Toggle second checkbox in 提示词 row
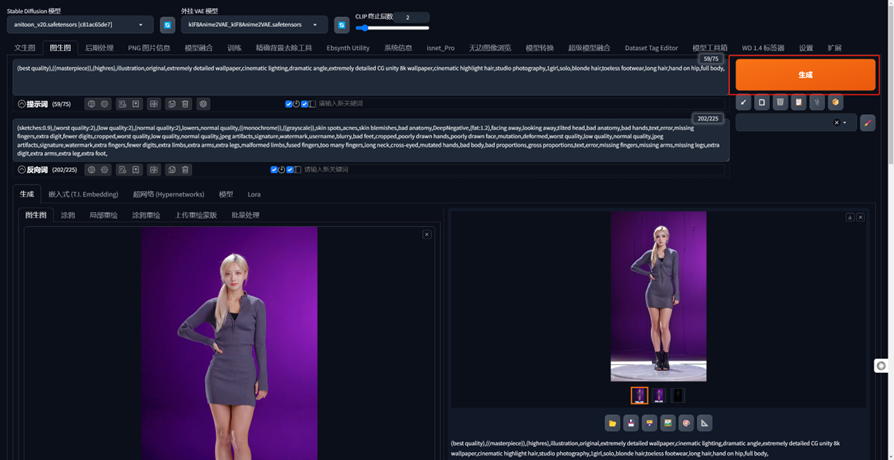The image size is (894, 460). (305, 104)
